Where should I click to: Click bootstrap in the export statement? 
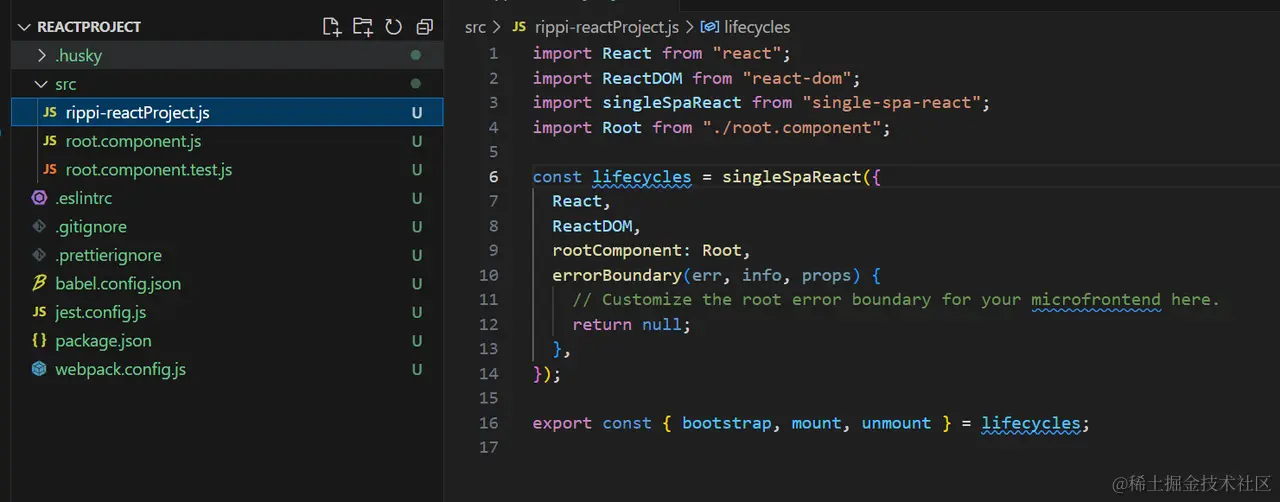point(727,423)
